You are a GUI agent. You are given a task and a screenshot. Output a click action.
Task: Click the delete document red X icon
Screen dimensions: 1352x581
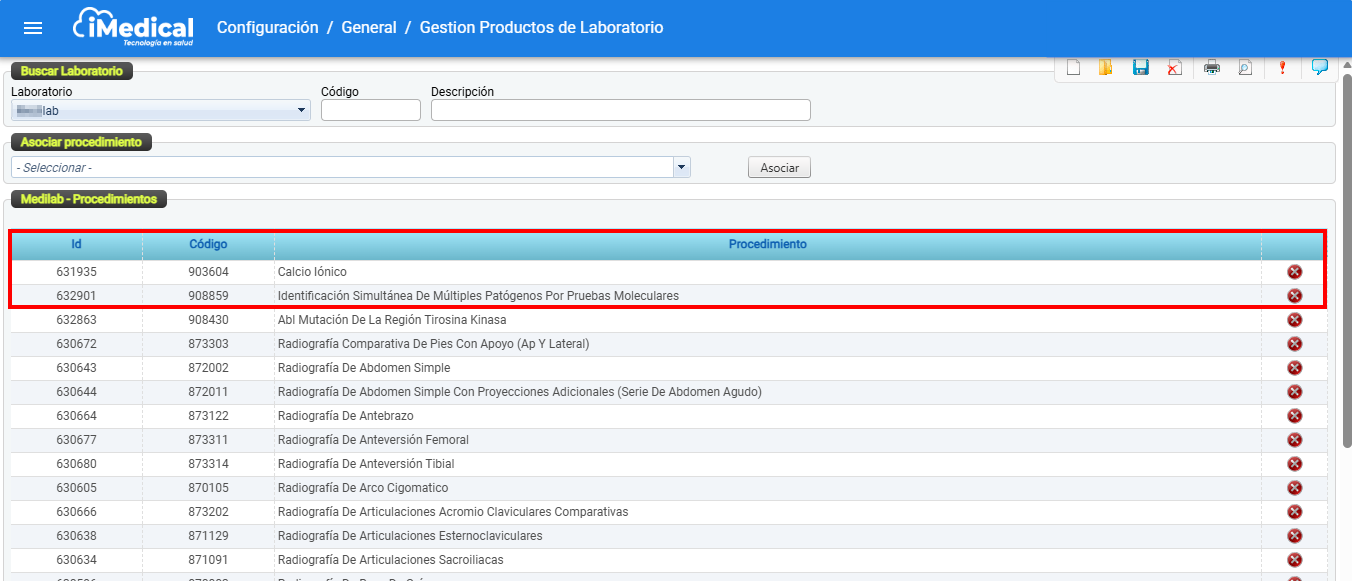pyautogui.click(x=1174, y=68)
